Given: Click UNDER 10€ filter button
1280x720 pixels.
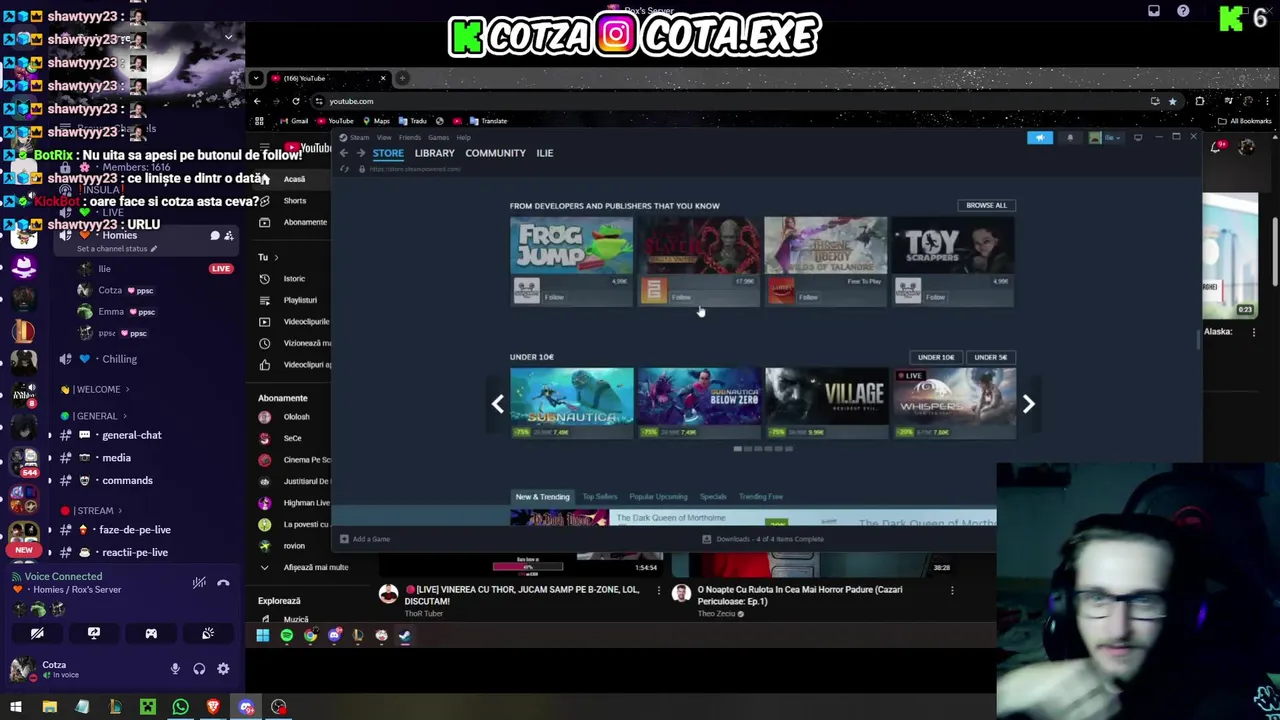Looking at the screenshot, I should coord(936,357).
